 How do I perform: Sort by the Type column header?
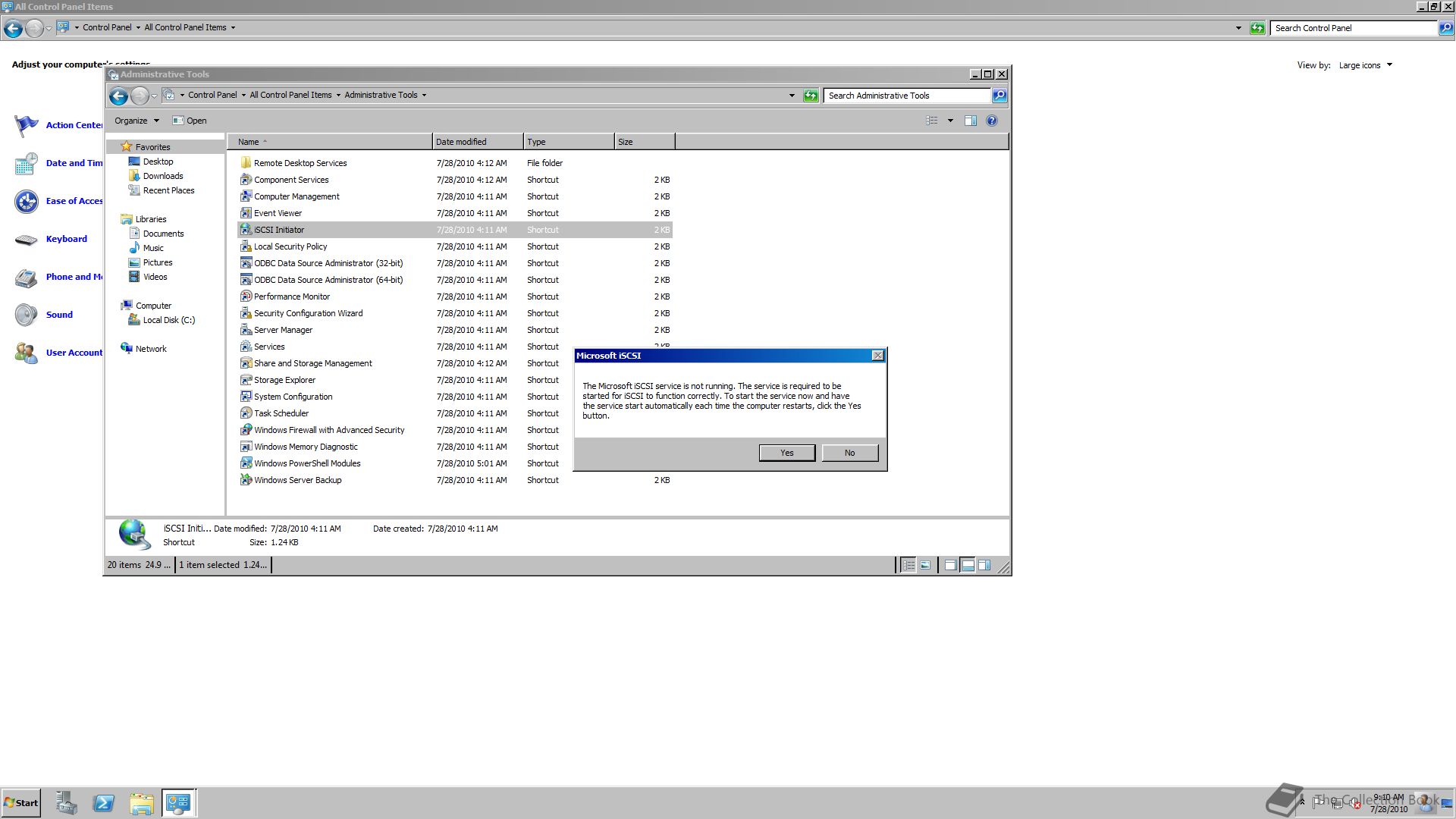click(x=569, y=142)
